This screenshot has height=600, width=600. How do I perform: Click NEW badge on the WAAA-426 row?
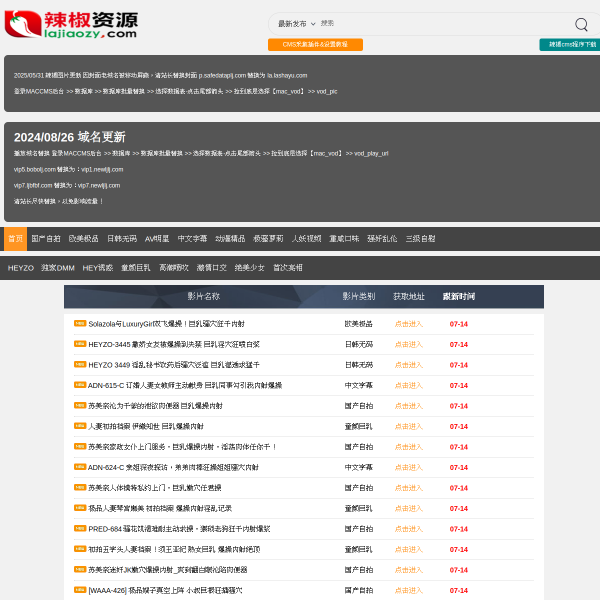pyautogui.click(x=80, y=590)
